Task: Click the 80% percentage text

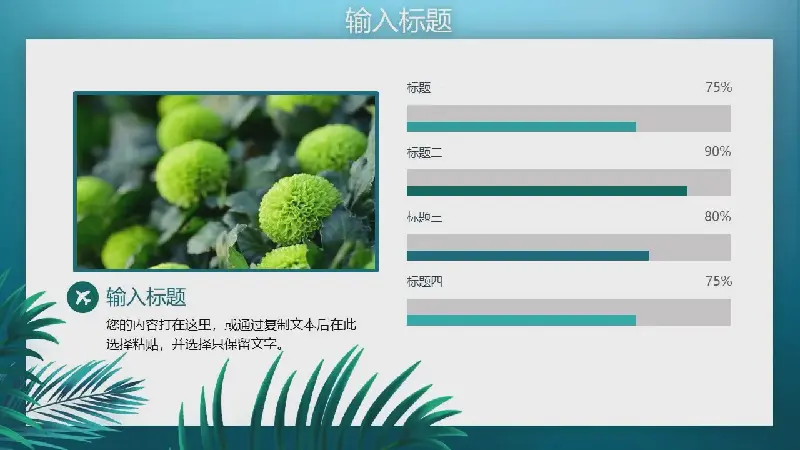Action: 718,217
